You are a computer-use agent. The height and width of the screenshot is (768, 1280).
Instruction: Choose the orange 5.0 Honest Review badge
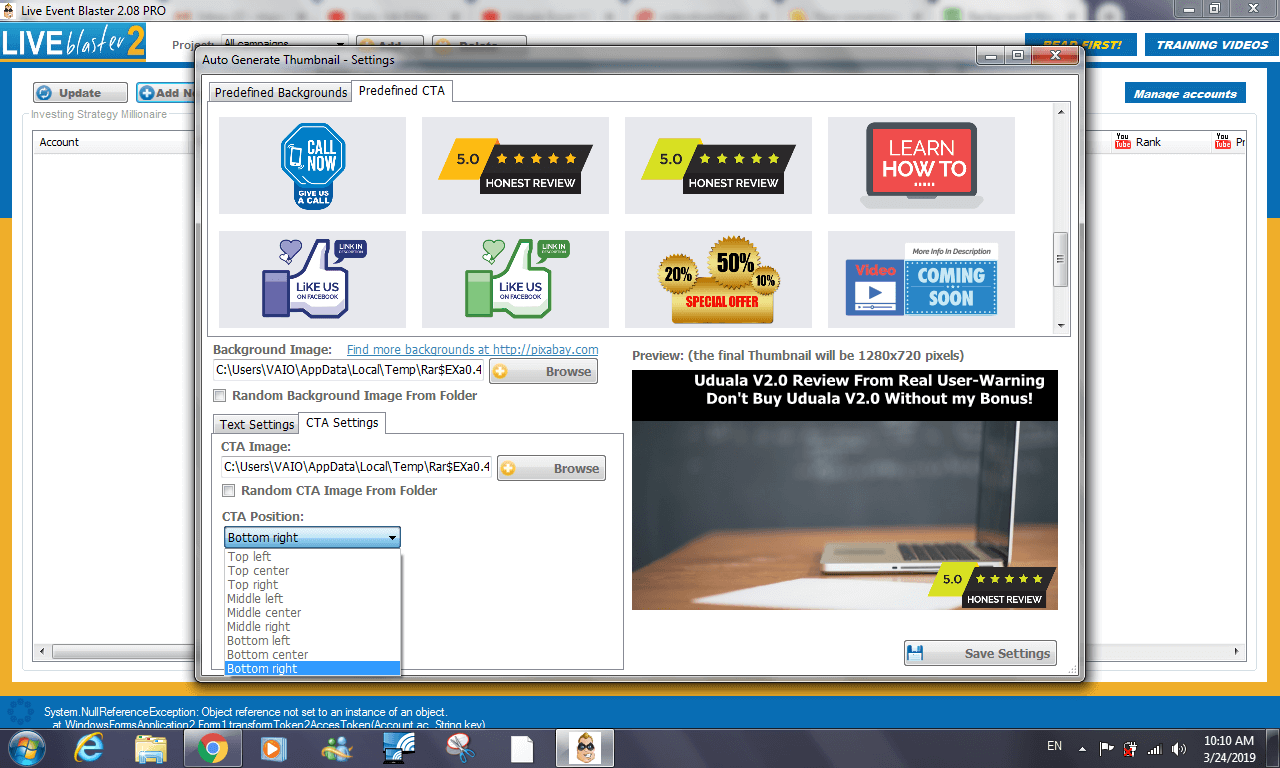pos(515,165)
